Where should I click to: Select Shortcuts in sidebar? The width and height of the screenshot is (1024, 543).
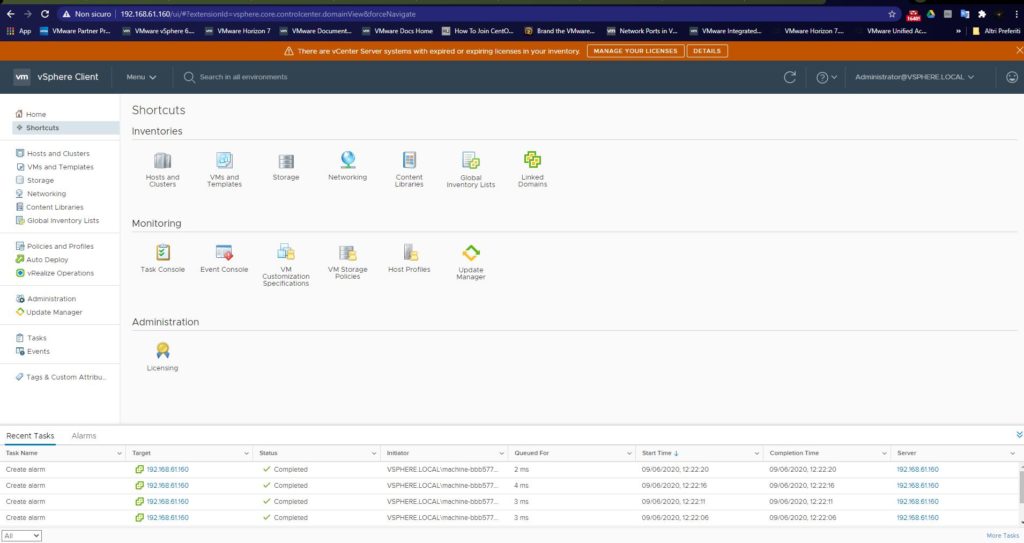(x=66, y=128)
